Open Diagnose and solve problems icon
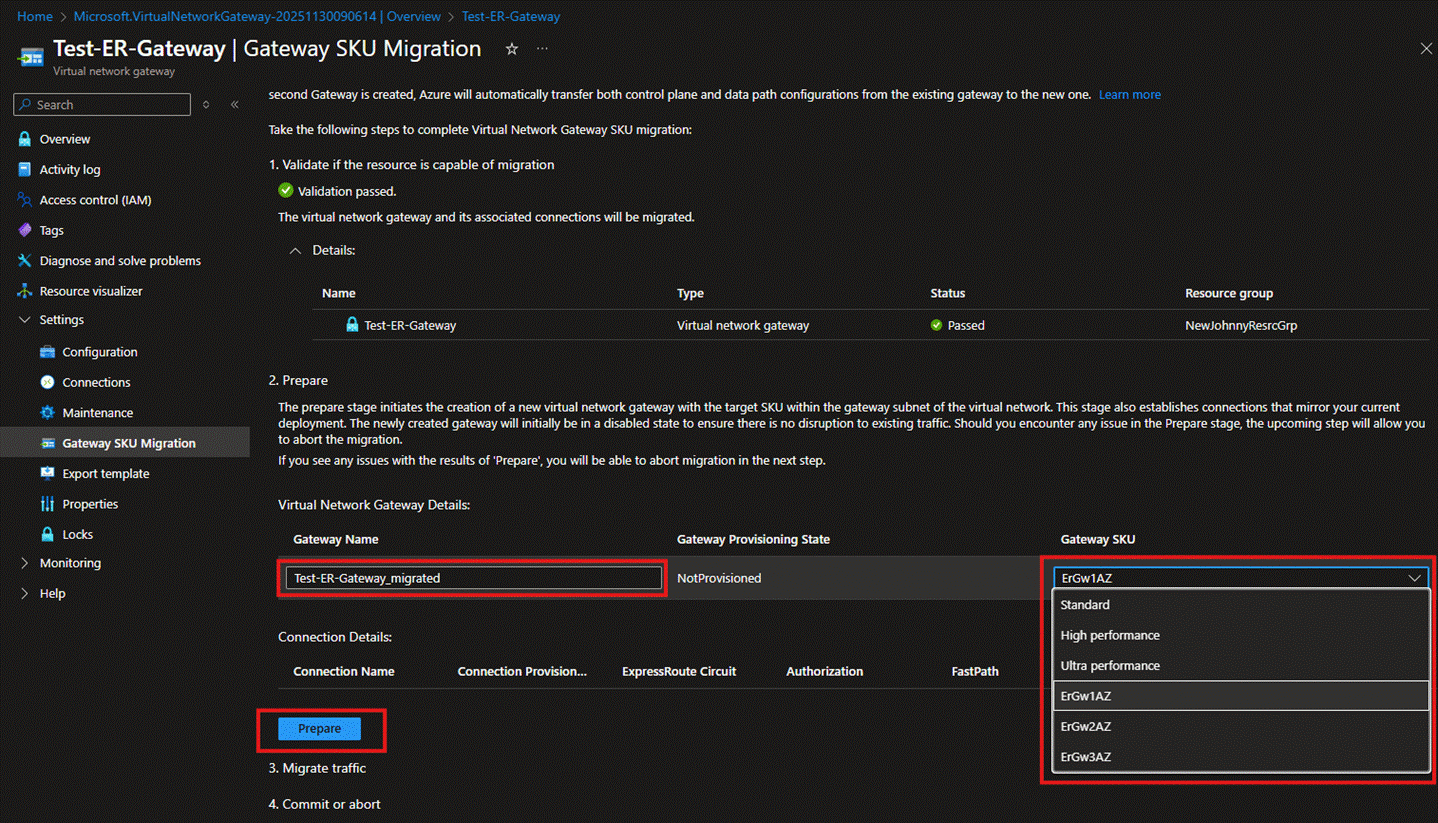This screenshot has height=823, width=1438. 25,261
